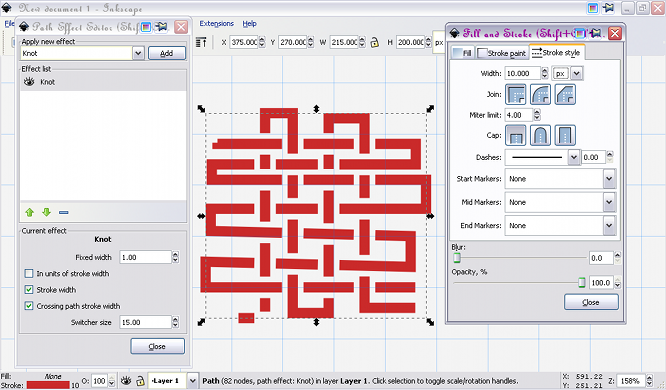
Task: Open the Apply new effect dropdown
Action: coord(138,53)
